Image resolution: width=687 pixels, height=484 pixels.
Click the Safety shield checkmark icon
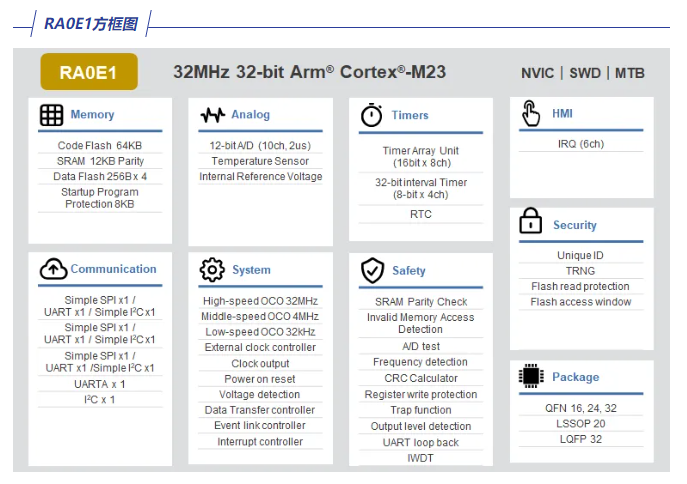coord(372,270)
